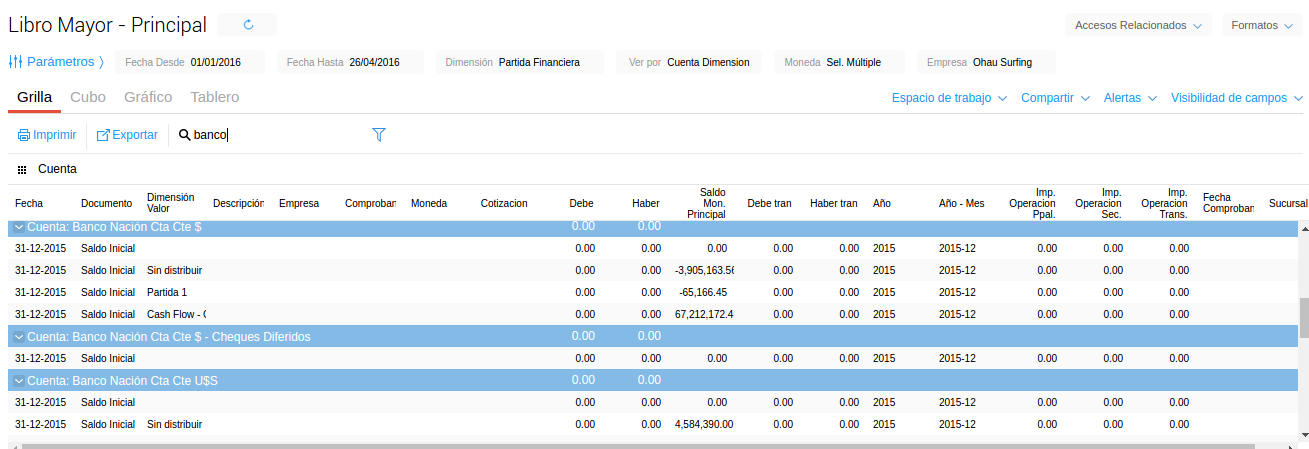
Task: Click the grid icon beside Cuenta
Action: tap(22, 170)
